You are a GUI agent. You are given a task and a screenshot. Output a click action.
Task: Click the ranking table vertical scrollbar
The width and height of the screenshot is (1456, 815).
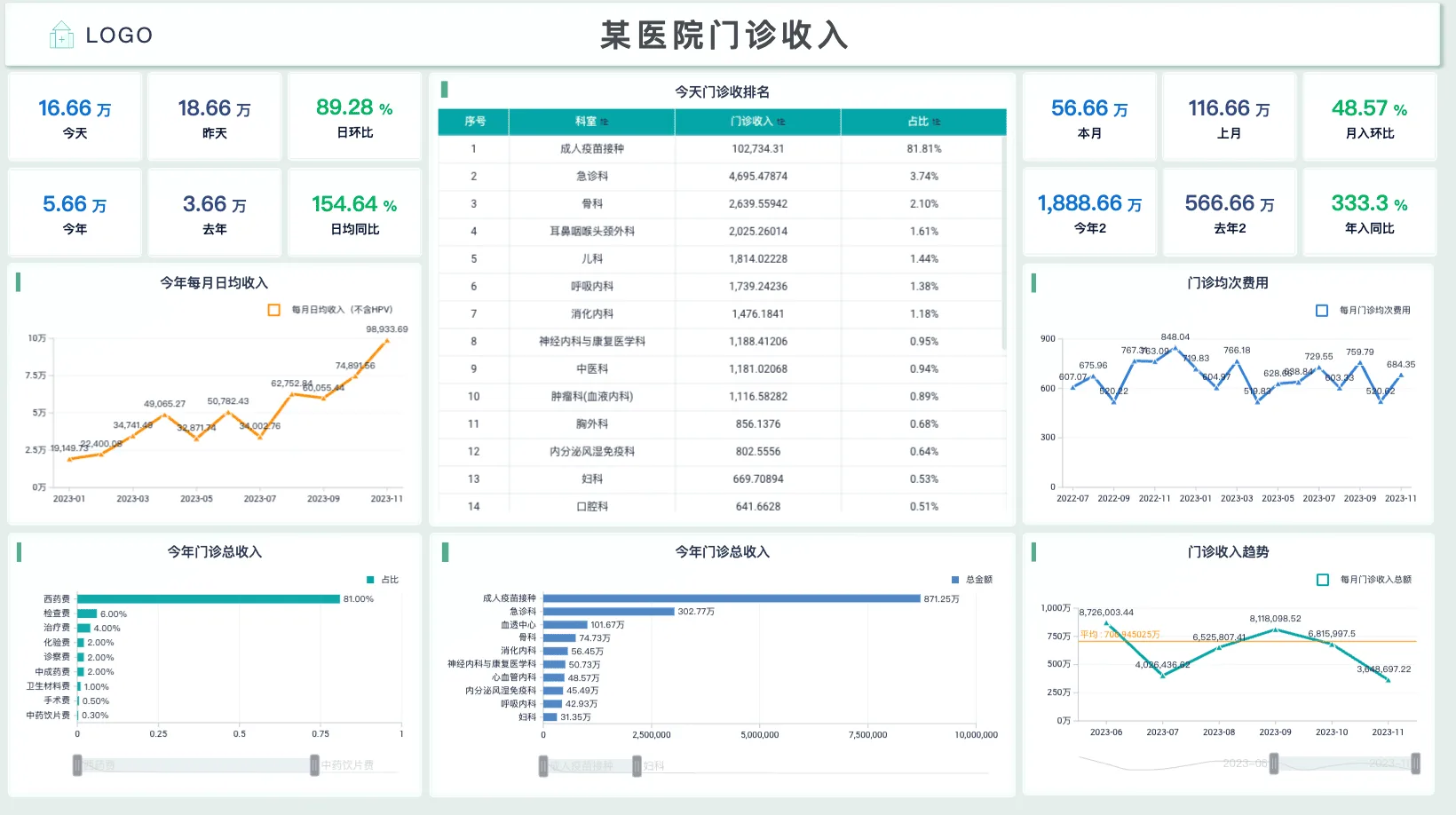pos(1004,244)
